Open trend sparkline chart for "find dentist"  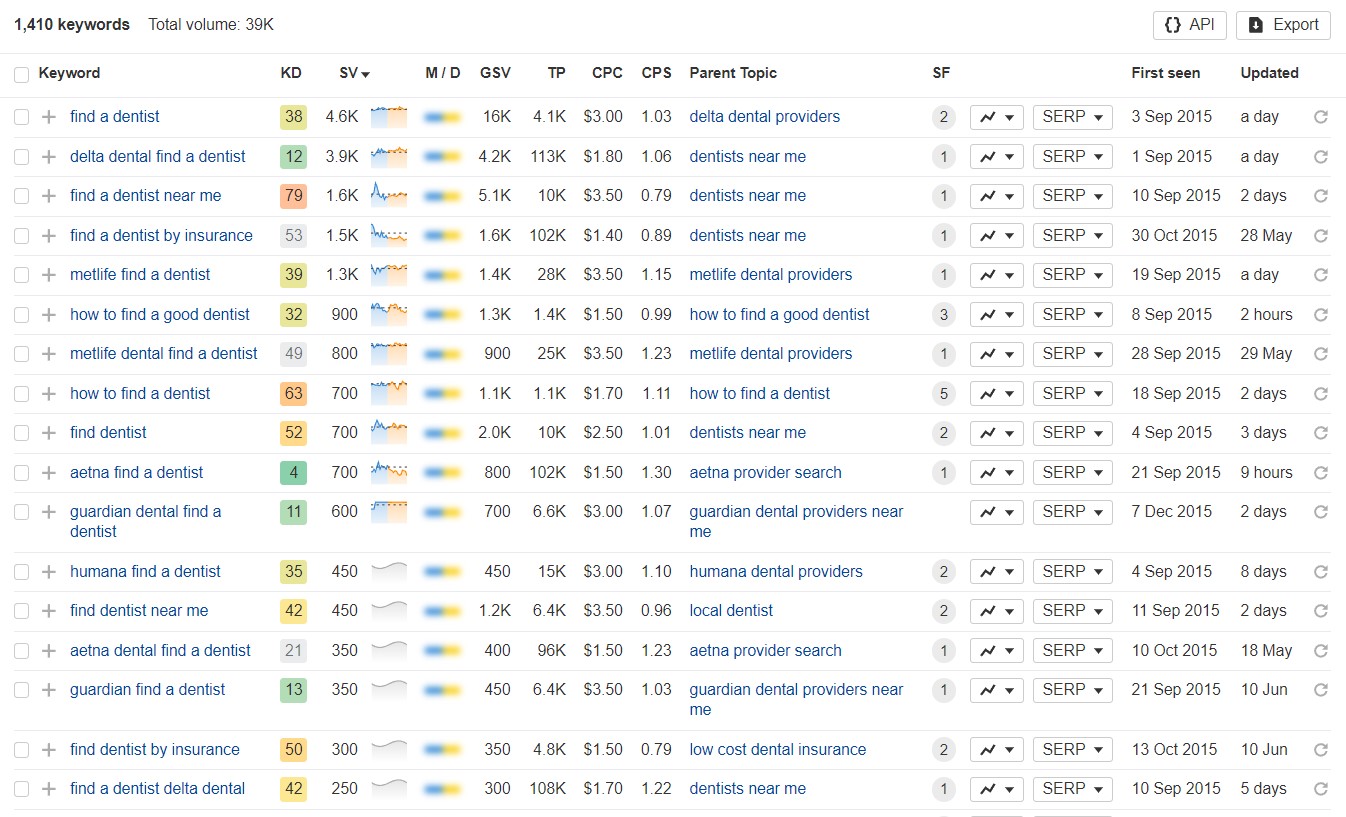(x=388, y=433)
